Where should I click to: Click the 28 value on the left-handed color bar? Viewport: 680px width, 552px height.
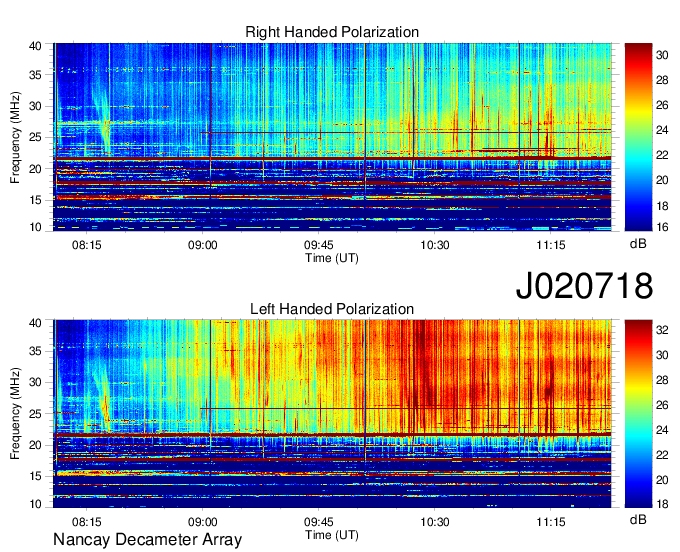(662, 380)
